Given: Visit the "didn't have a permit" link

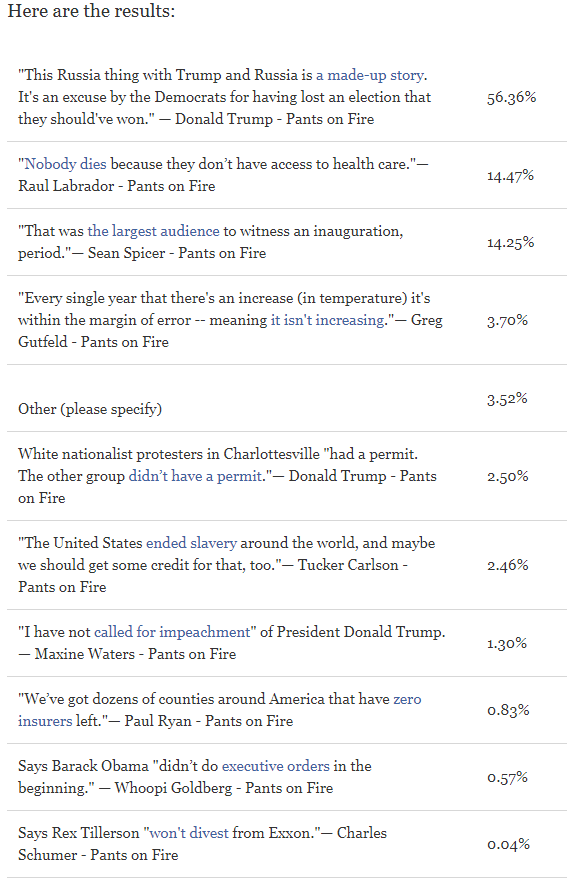Looking at the screenshot, I should click(x=195, y=476).
